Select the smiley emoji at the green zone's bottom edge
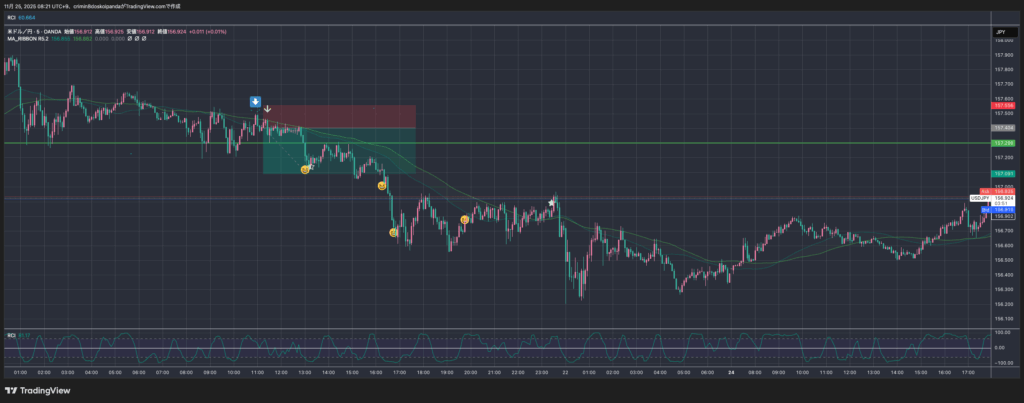Viewport: 1024px width, 403px height. click(x=305, y=170)
